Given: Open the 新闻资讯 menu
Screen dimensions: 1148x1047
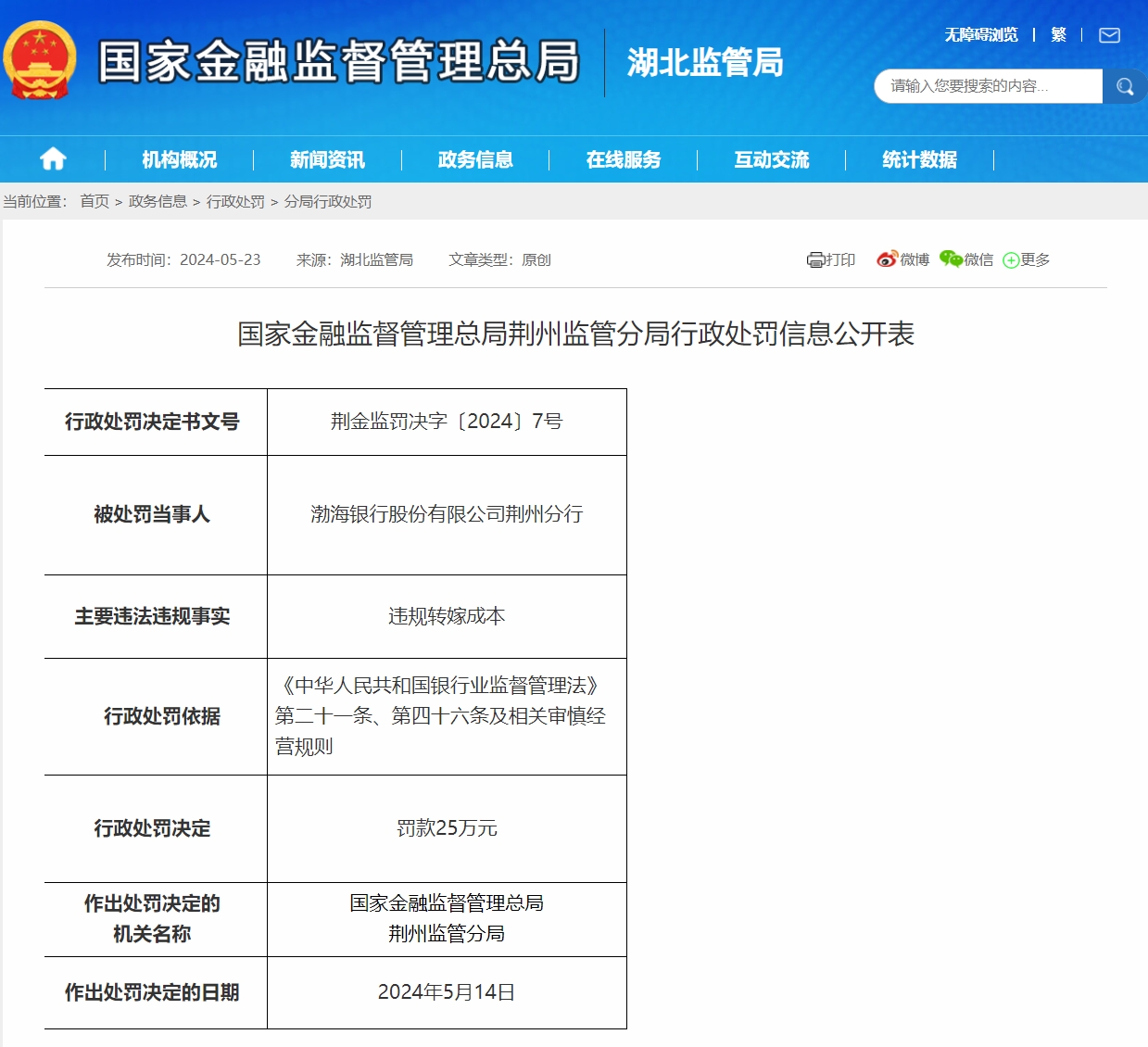Looking at the screenshot, I should click(327, 159).
